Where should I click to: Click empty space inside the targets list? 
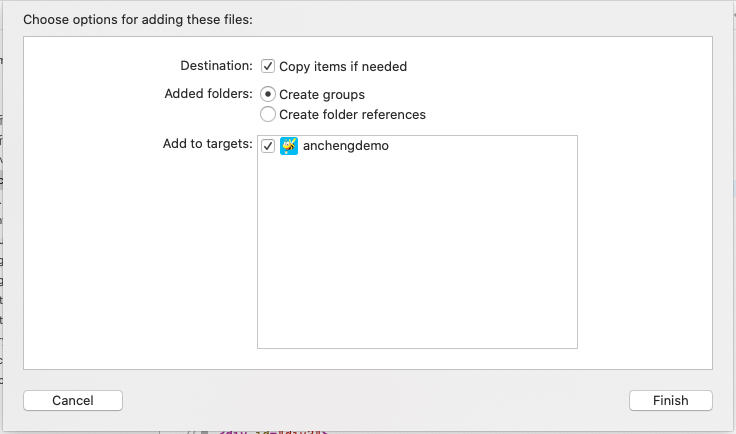417,260
